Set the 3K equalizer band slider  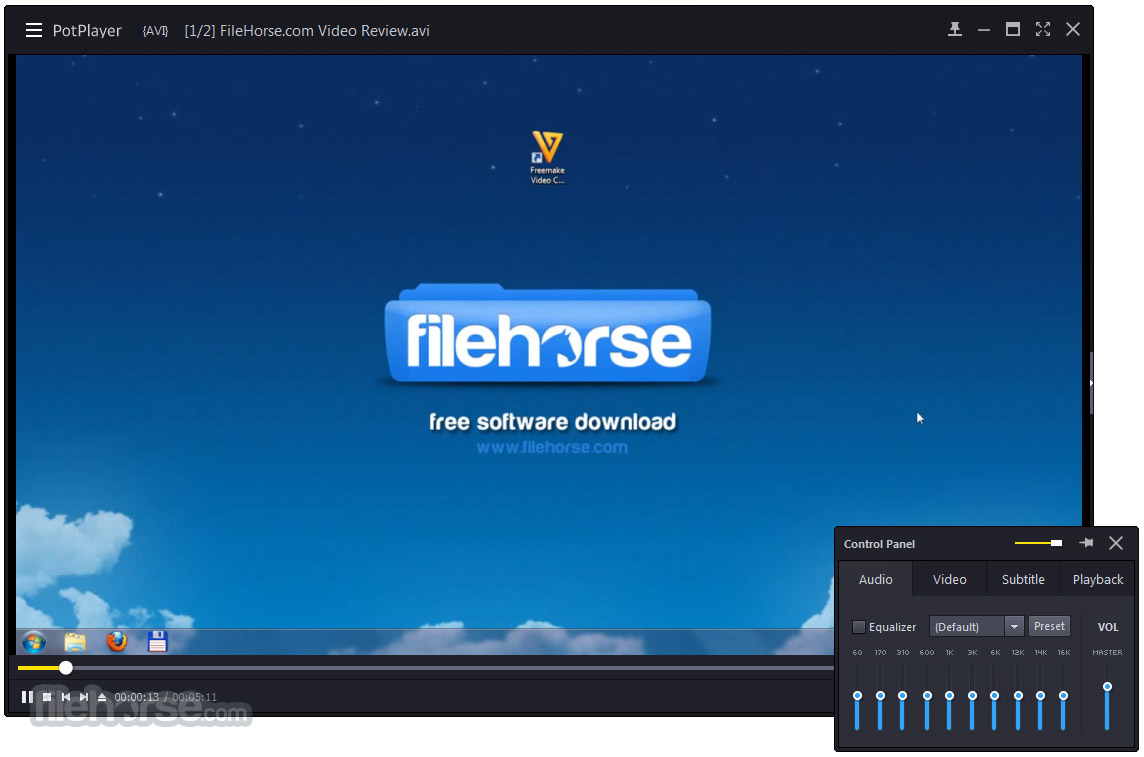click(x=973, y=696)
